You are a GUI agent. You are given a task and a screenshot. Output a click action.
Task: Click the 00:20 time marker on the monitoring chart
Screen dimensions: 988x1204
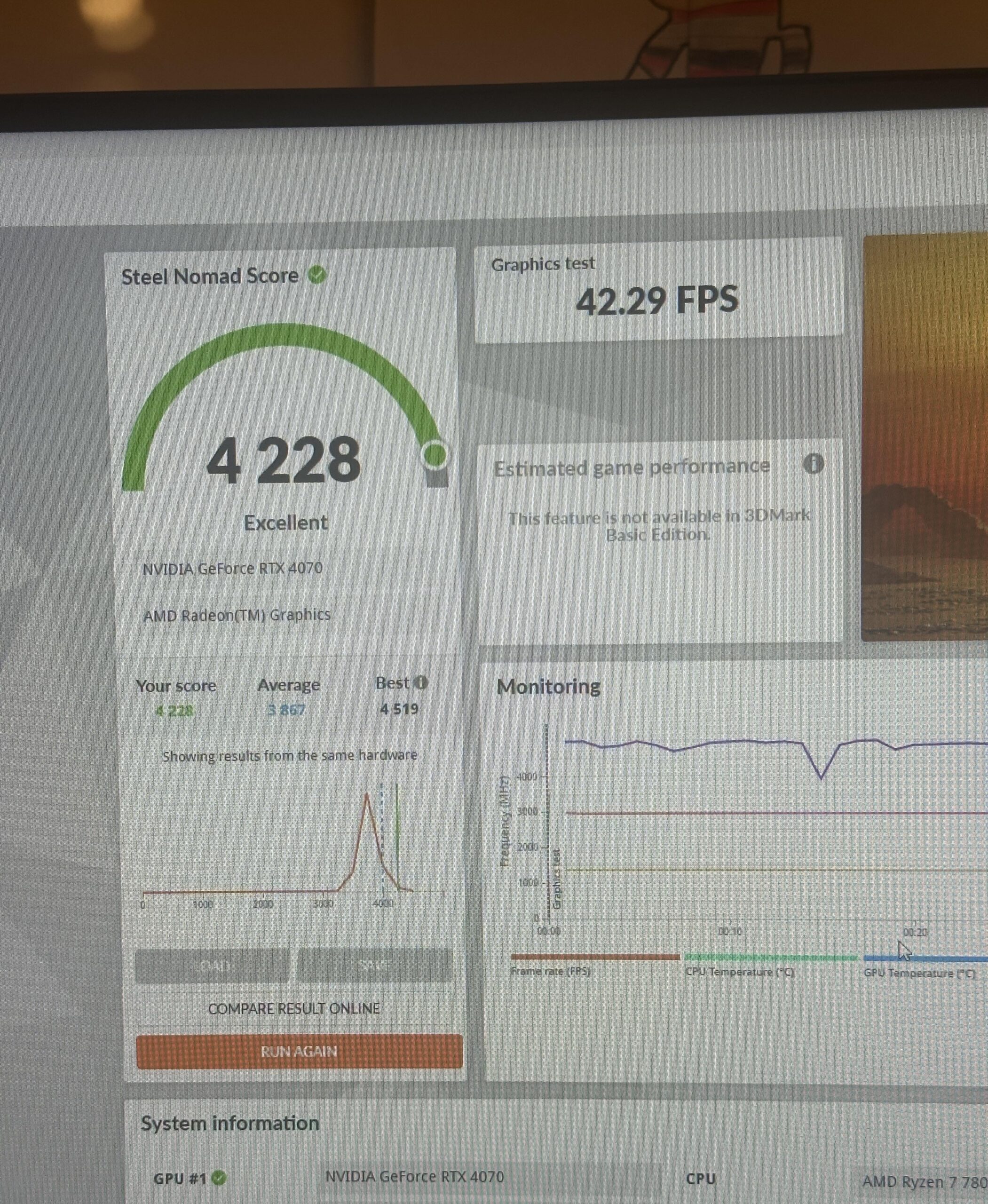pos(915,932)
